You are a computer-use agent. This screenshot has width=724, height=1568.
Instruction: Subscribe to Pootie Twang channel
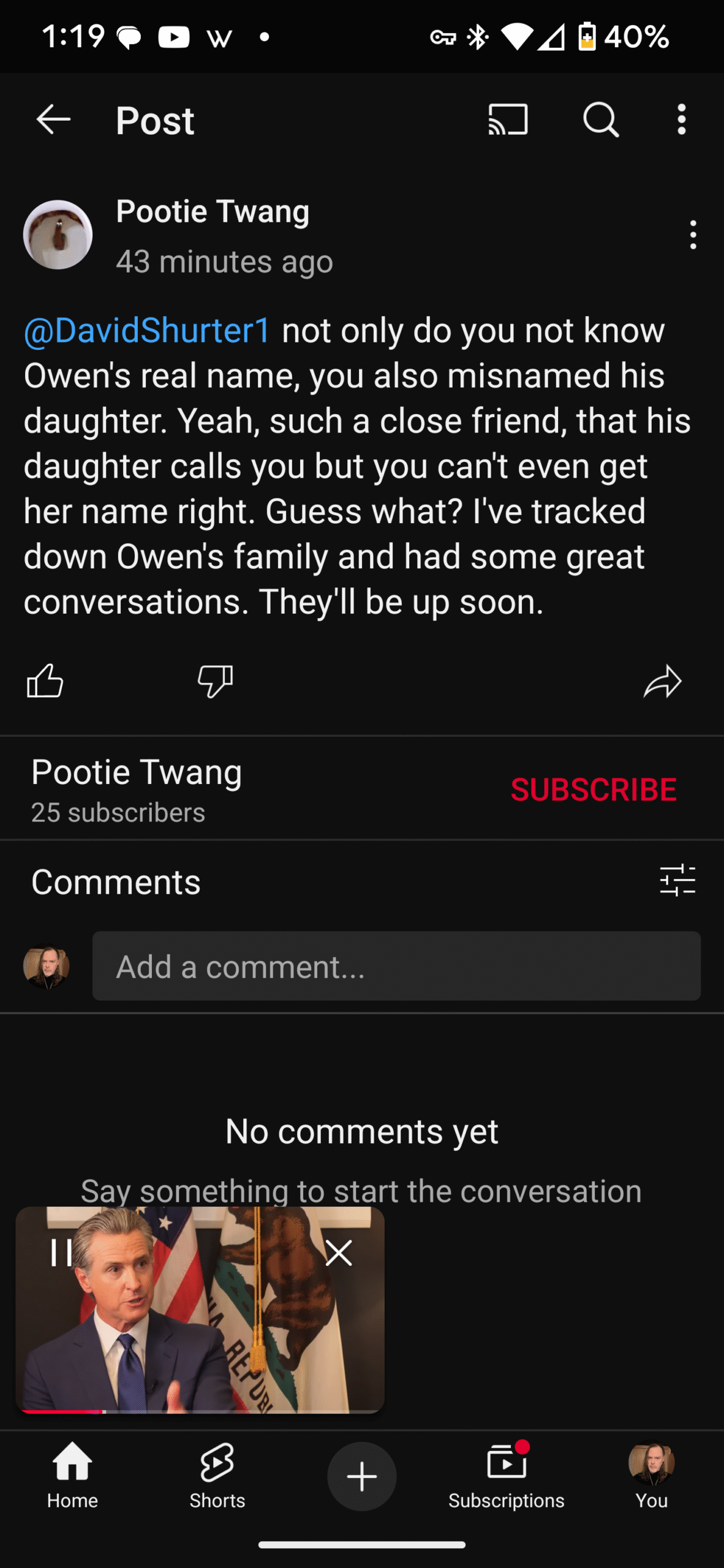click(x=594, y=790)
